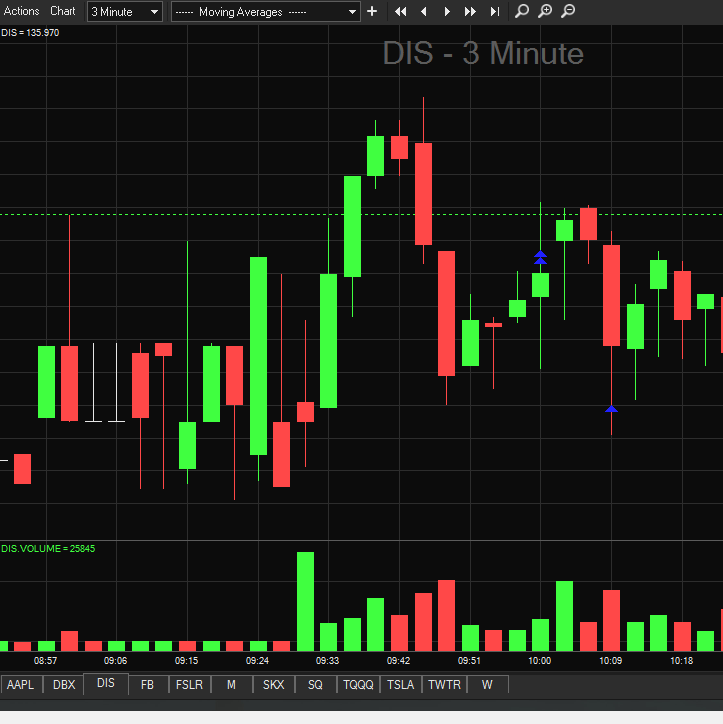This screenshot has height=724, width=723.
Task: Click the 08:57 time axis label
Action: pyautogui.click(x=45, y=661)
